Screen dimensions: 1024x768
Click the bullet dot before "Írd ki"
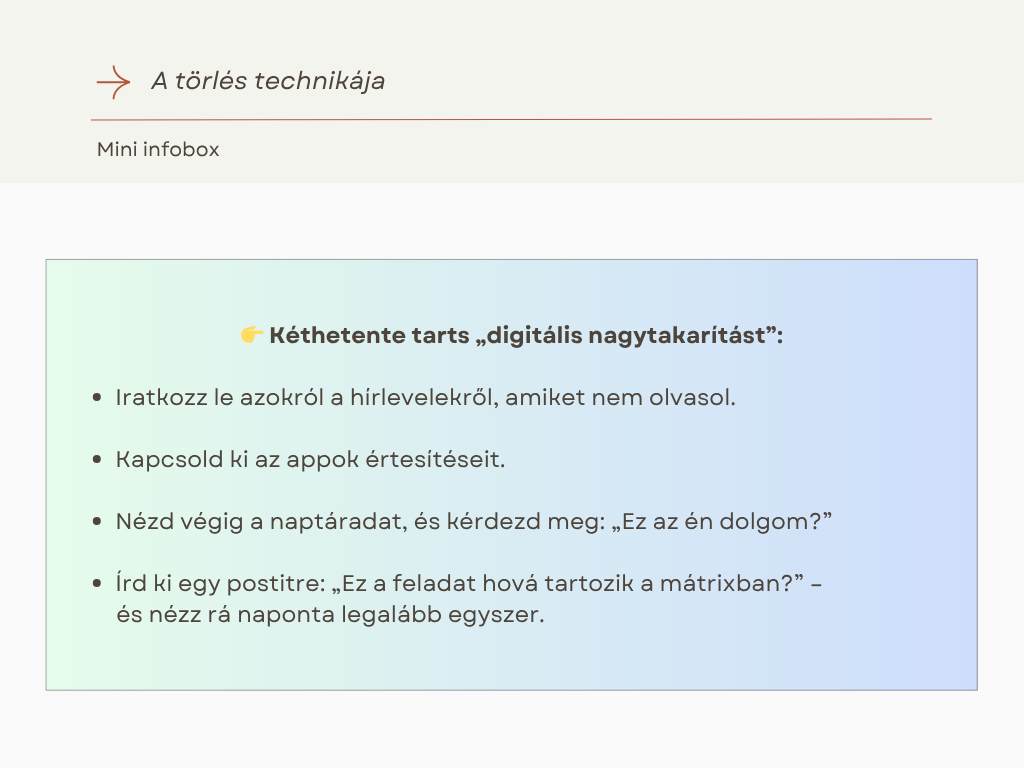pos(97,584)
